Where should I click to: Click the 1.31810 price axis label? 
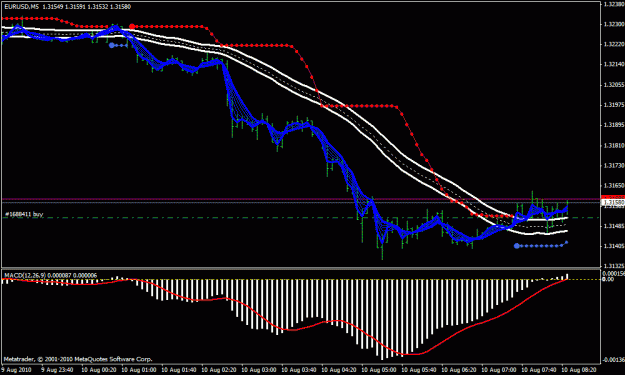(x=613, y=145)
